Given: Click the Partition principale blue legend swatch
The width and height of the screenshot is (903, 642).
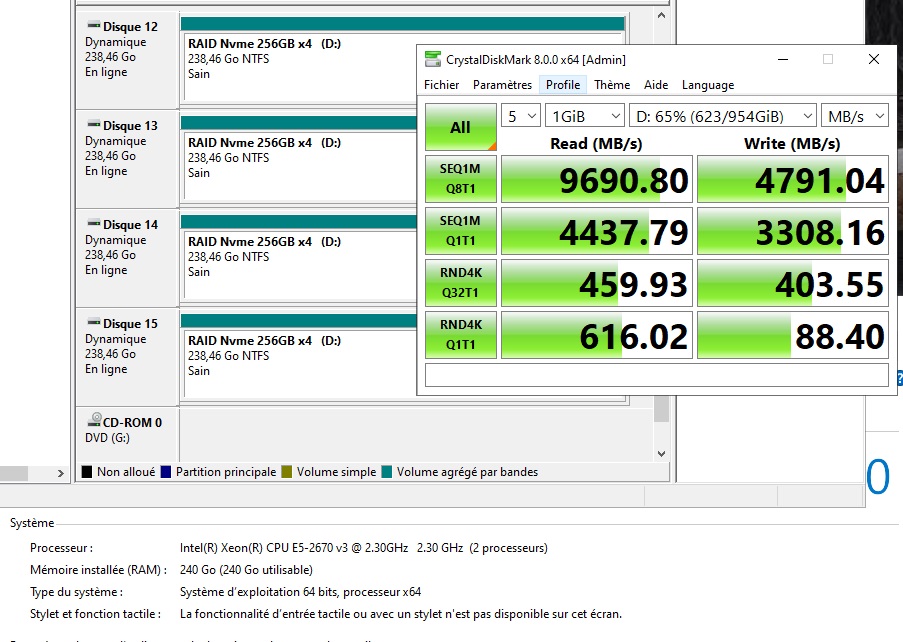Looking at the screenshot, I should tap(166, 472).
